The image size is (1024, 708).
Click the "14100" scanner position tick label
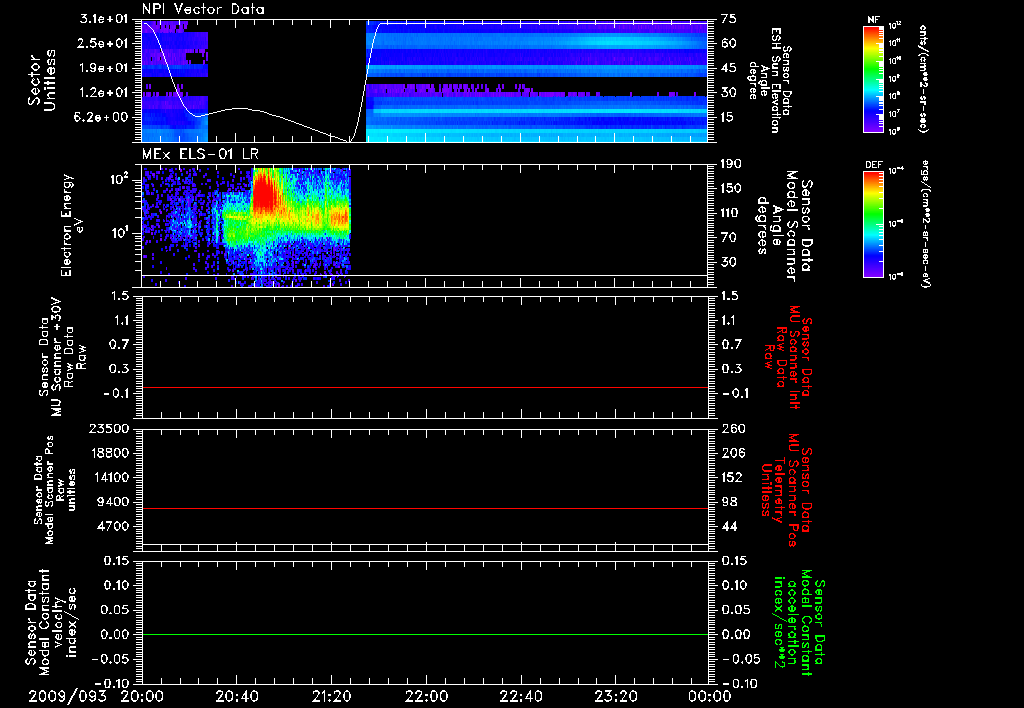pos(109,477)
